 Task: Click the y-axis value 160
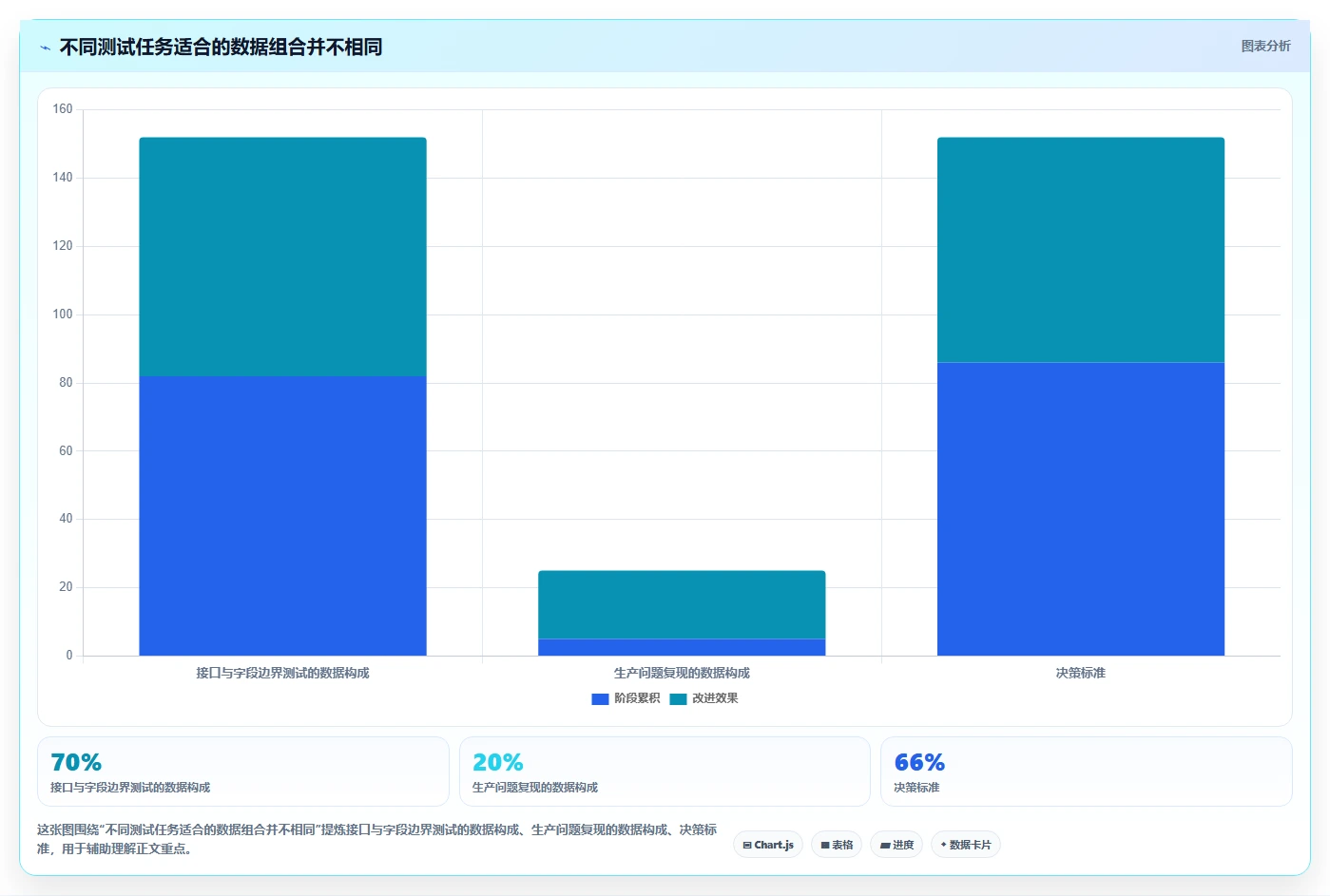(x=63, y=109)
